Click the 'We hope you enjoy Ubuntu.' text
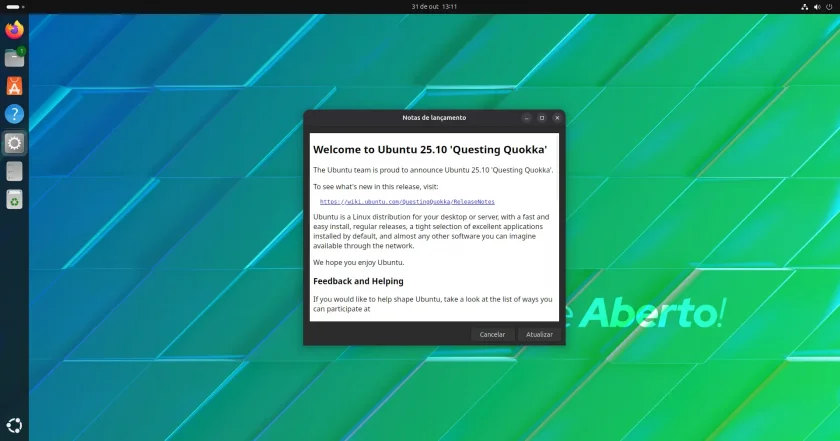Screen dimensions: 840x441 click(359, 263)
